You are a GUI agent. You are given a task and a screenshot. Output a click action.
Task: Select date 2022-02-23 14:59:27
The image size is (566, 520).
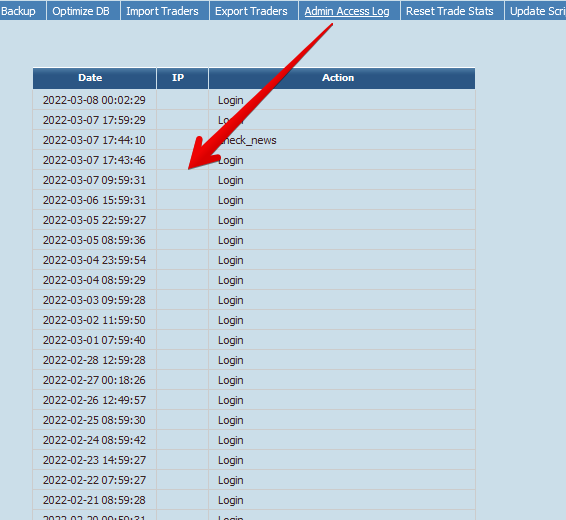click(94, 460)
